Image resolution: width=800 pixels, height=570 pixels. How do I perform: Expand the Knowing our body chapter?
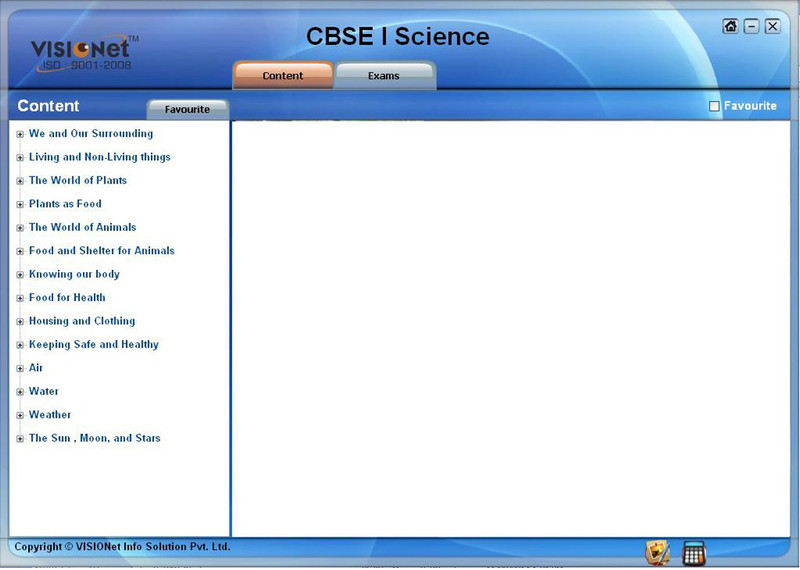(x=20, y=275)
